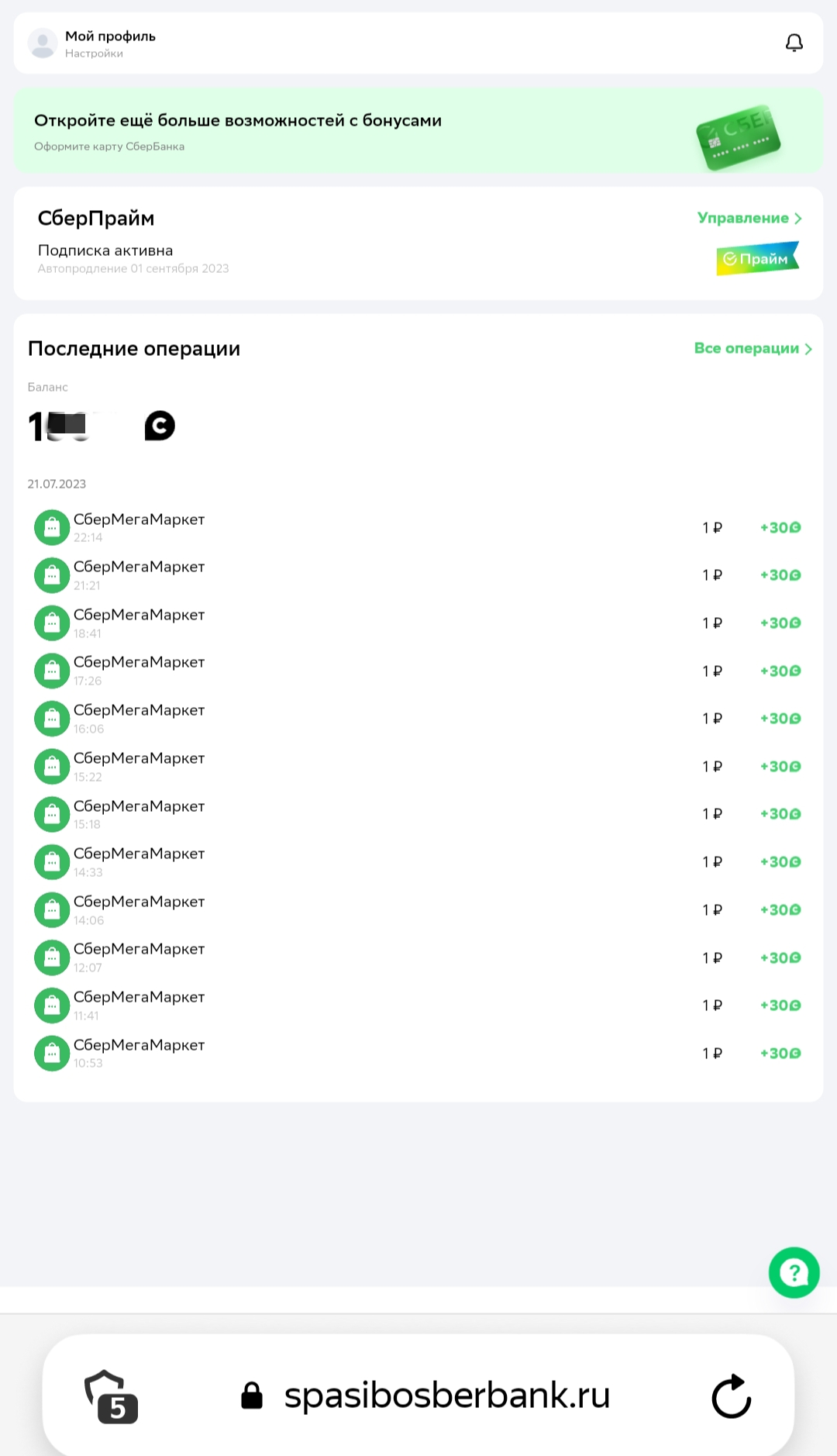The height and width of the screenshot is (1456, 837).
Task: Tap shopping bag icon of 22:14 operation
Action: (x=52, y=527)
